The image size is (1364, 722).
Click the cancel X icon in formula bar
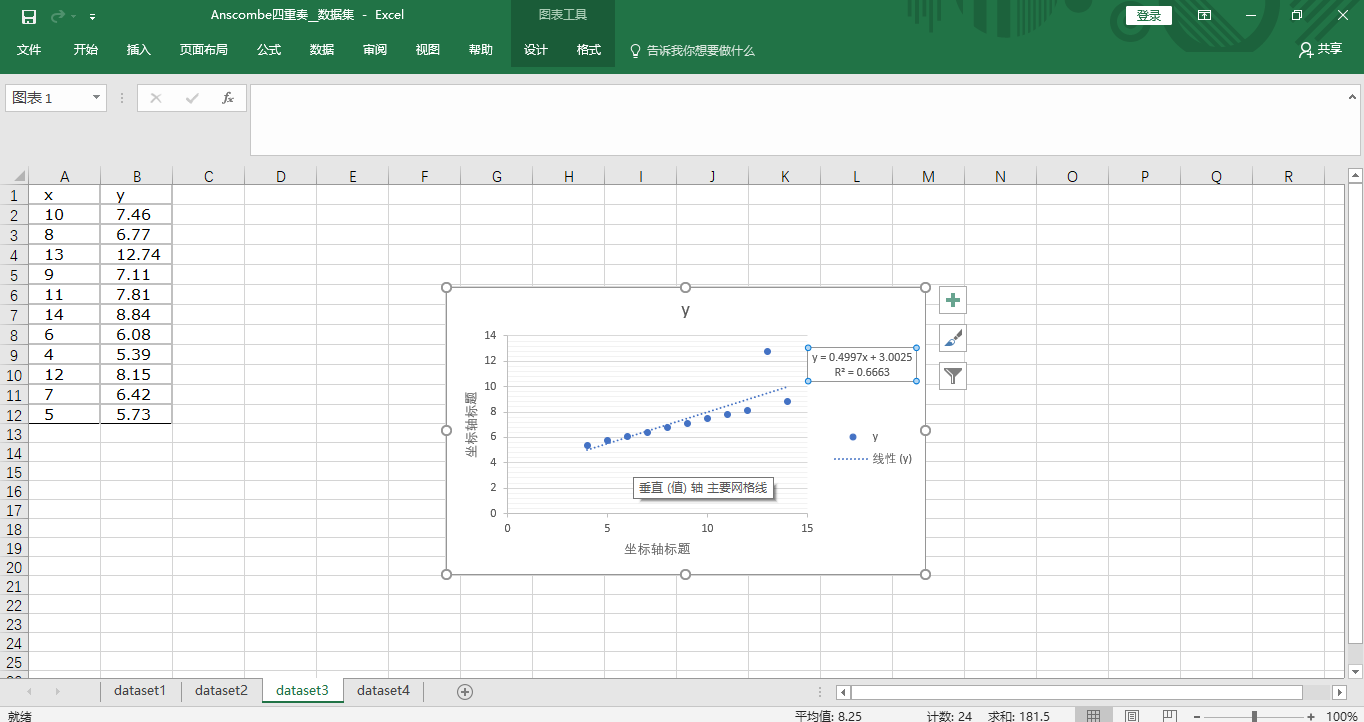tap(156, 98)
